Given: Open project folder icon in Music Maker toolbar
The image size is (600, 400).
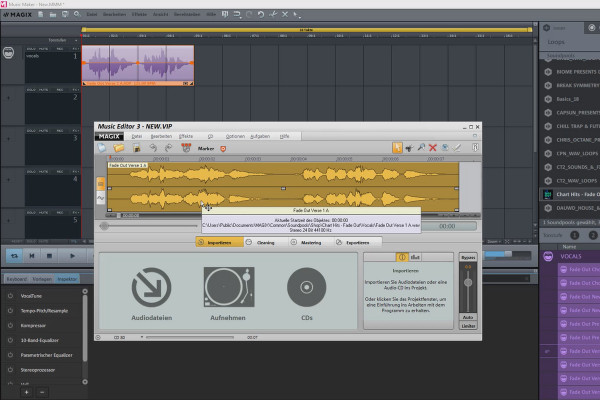Looking at the screenshot, I should tap(53, 15).
